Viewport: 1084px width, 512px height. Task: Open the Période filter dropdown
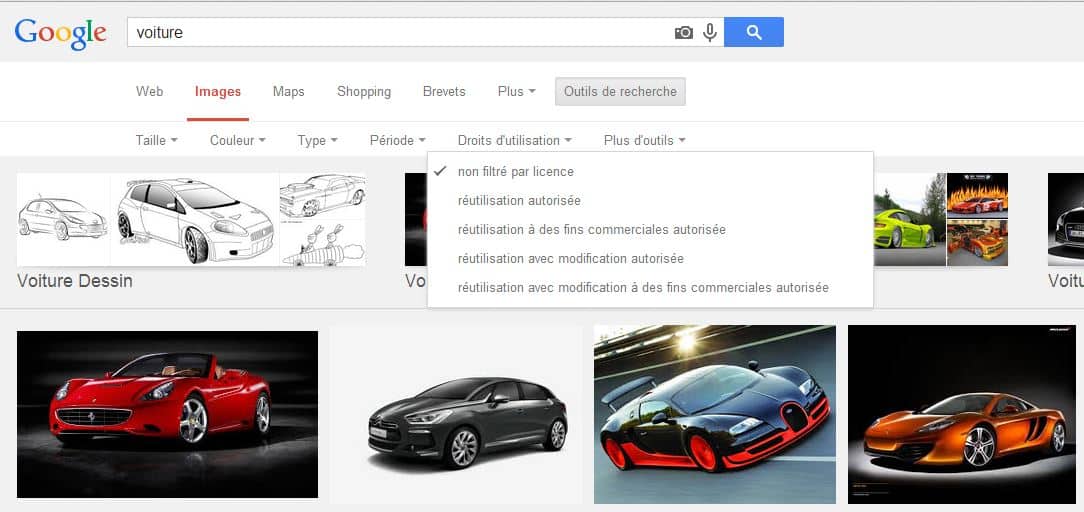tap(398, 140)
